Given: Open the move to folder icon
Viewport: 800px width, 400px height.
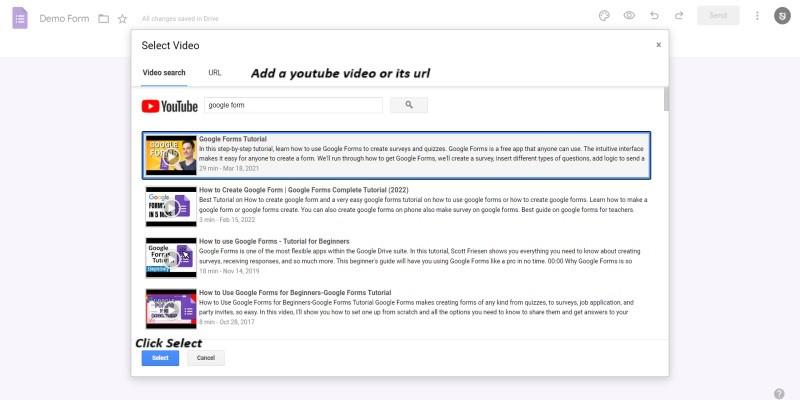Looking at the screenshot, I should [104, 19].
